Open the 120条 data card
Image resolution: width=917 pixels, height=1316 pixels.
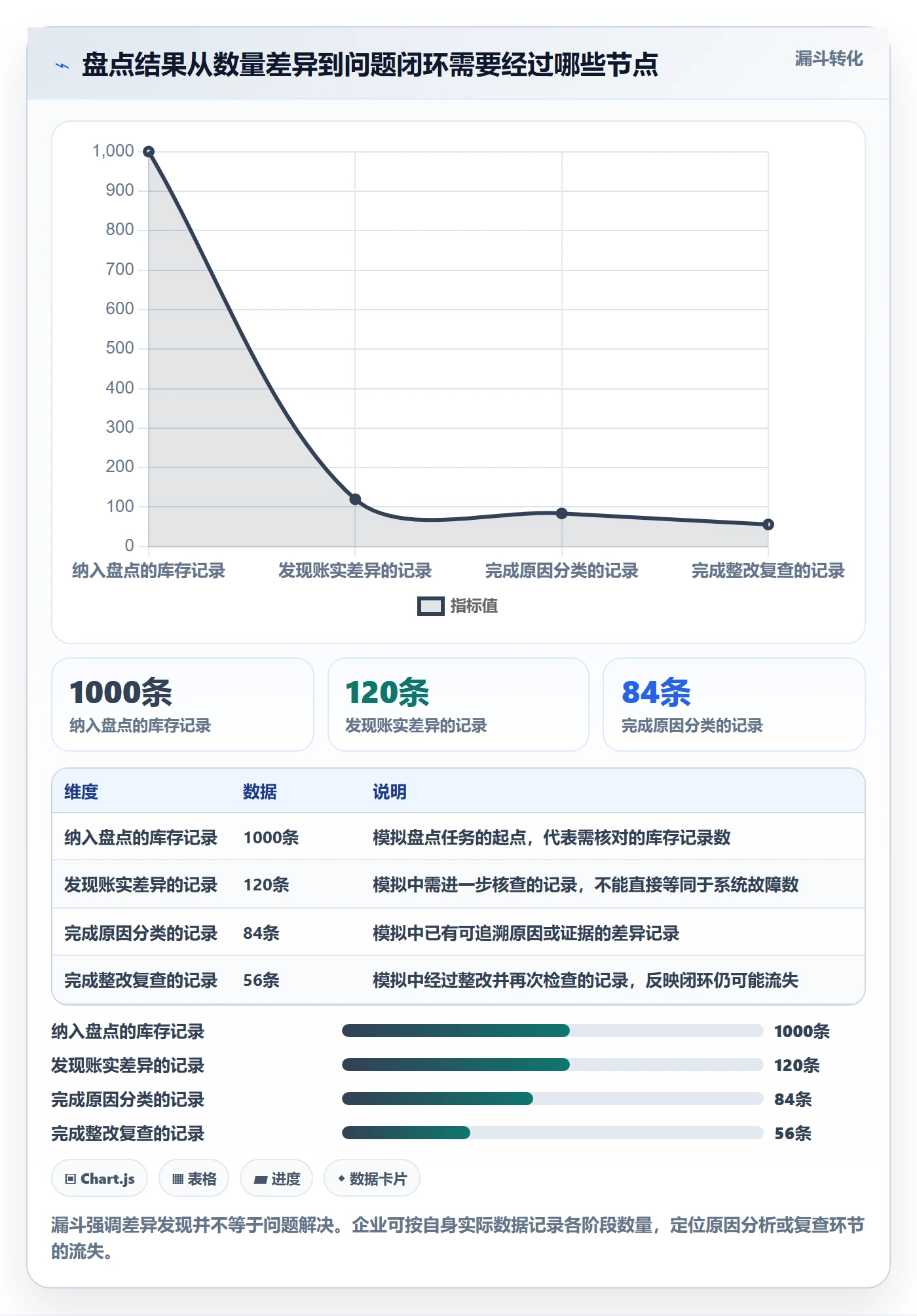458,704
